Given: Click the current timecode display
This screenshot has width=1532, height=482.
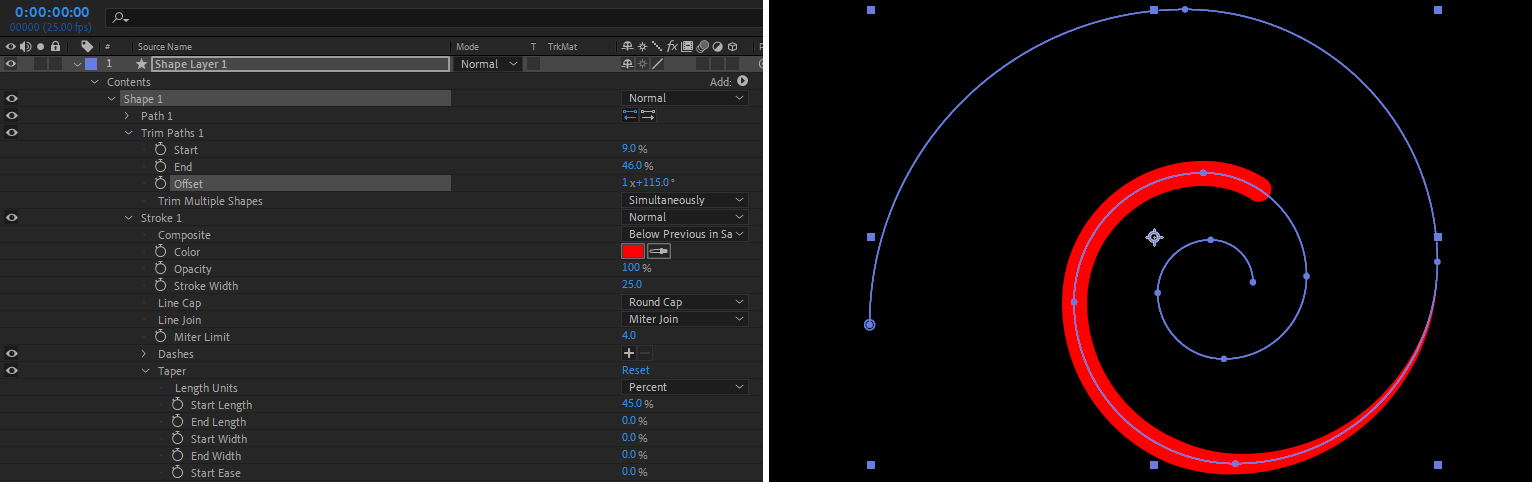Looking at the screenshot, I should coord(51,12).
